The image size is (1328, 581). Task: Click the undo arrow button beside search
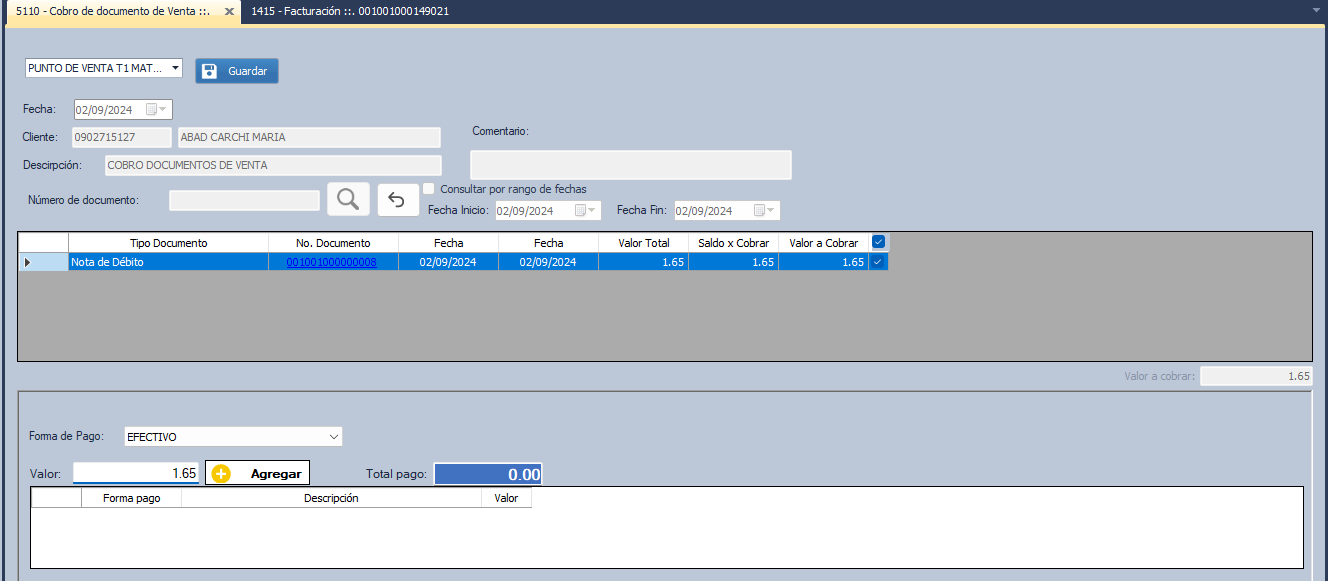pyautogui.click(x=398, y=200)
